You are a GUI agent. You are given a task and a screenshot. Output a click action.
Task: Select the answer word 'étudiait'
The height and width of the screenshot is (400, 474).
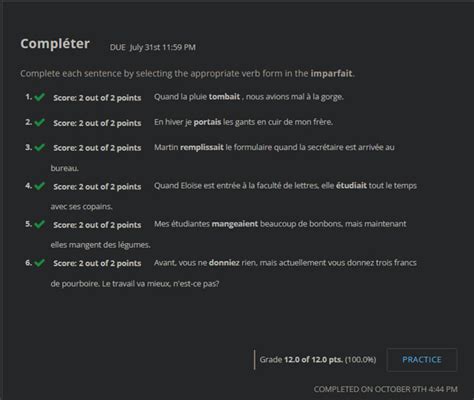351,185
